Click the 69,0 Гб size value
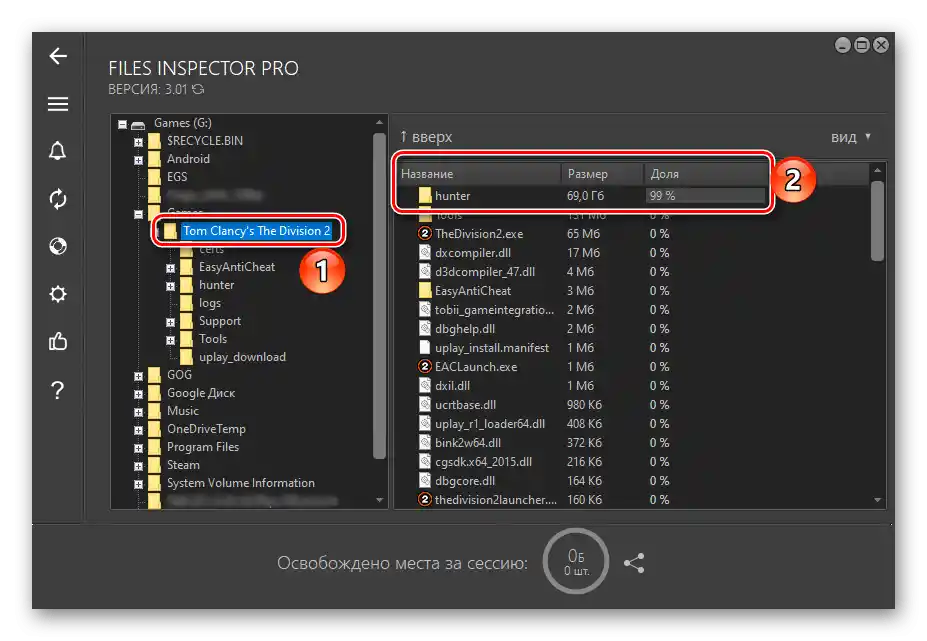The width and height of the screenshot is (927, 641). pos(585,196)
